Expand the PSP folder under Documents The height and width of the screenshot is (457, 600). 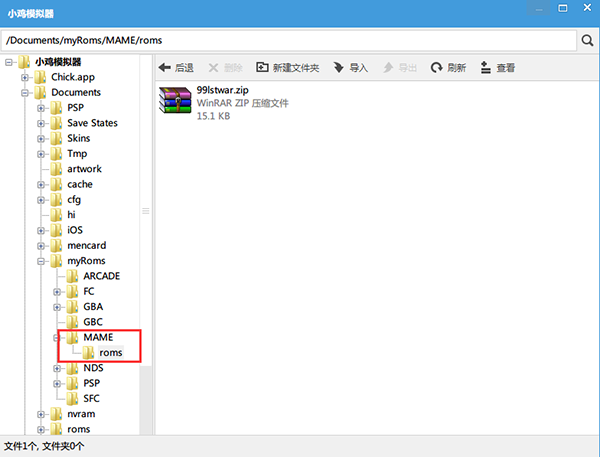pyautogui.click(x=42, y=108)
